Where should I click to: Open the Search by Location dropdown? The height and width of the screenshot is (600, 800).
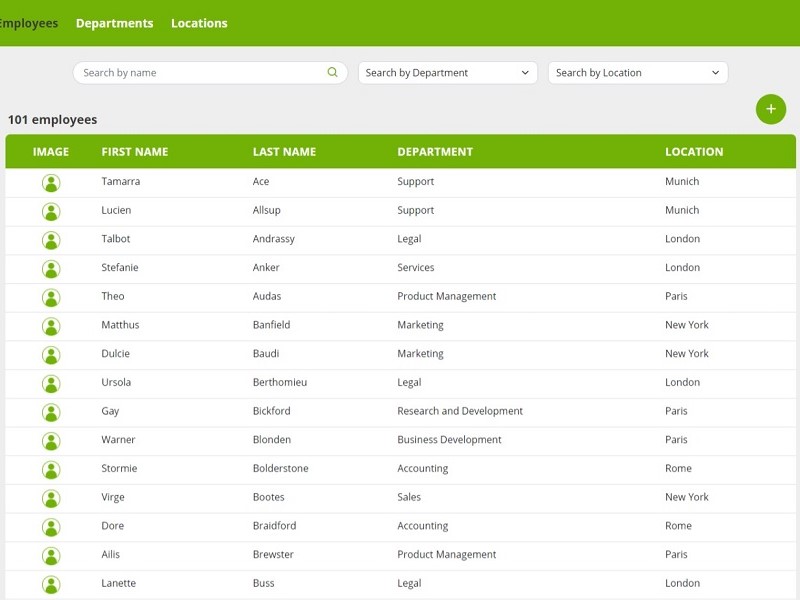click(x=637, y=73)
